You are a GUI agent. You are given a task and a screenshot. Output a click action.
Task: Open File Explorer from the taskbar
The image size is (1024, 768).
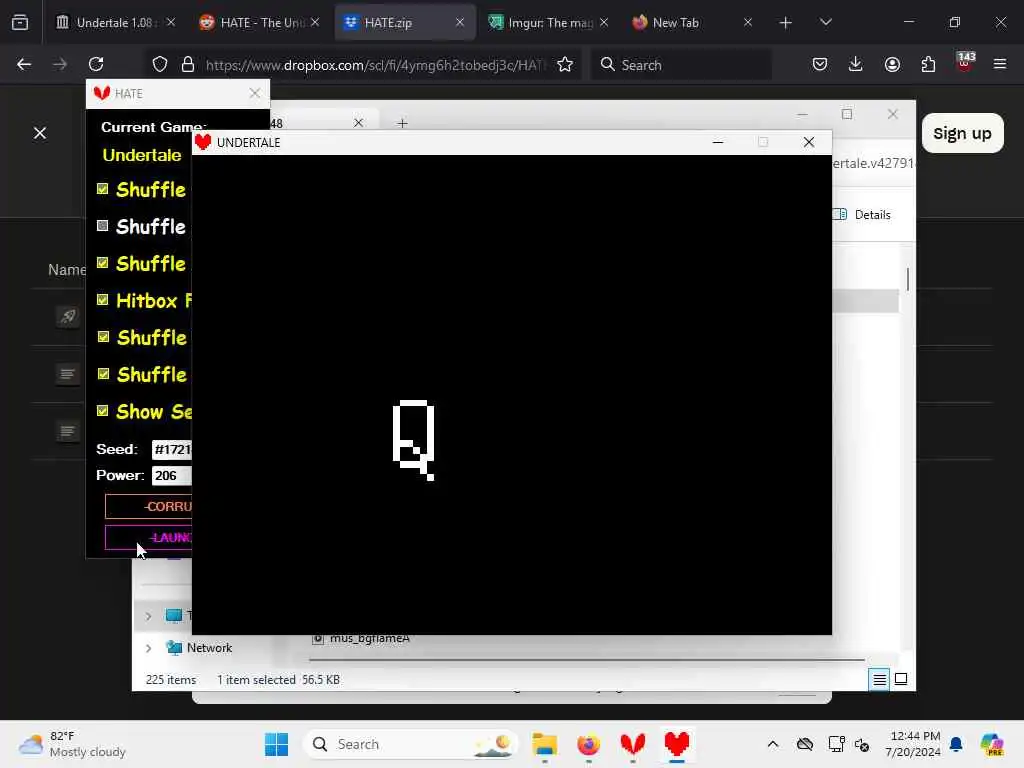544,744
